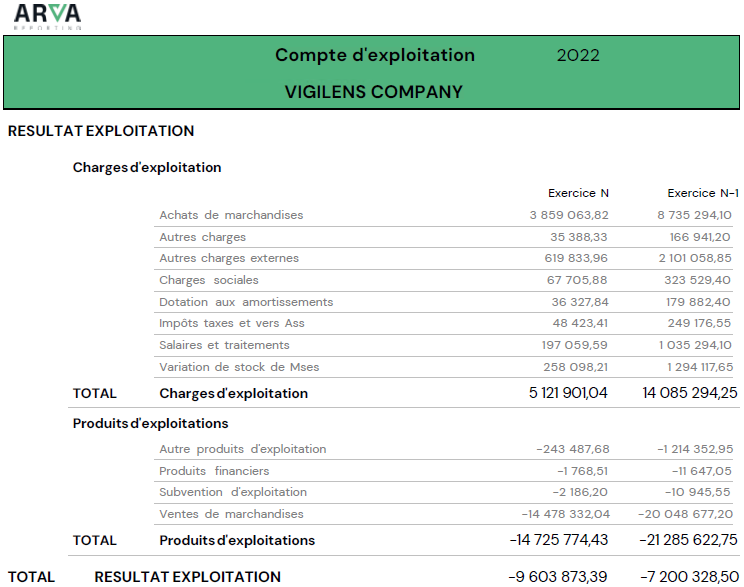This screenshot has width=744, height=587.
Task: Click the Charges sociales row label
Action: coord(209,280)
